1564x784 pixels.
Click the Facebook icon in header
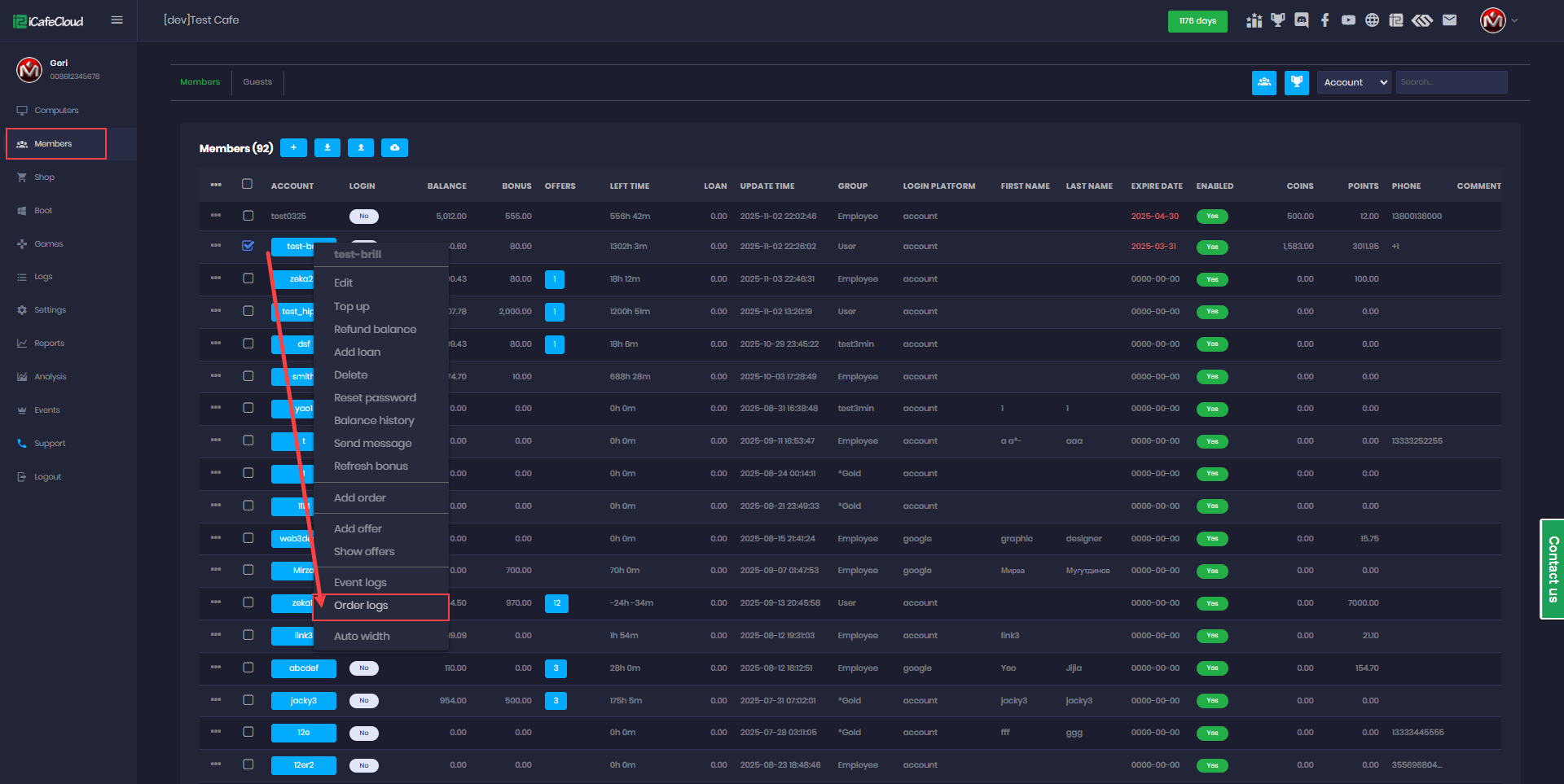point(1325,20)
